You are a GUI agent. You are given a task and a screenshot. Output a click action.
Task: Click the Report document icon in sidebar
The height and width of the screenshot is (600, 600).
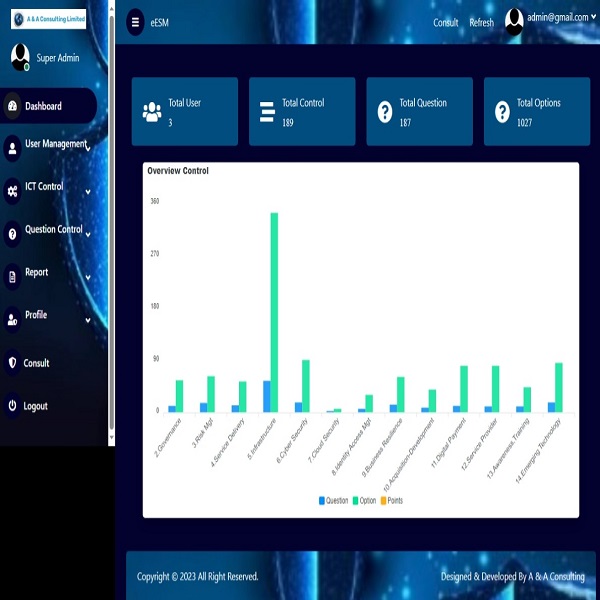coord(13,276)
